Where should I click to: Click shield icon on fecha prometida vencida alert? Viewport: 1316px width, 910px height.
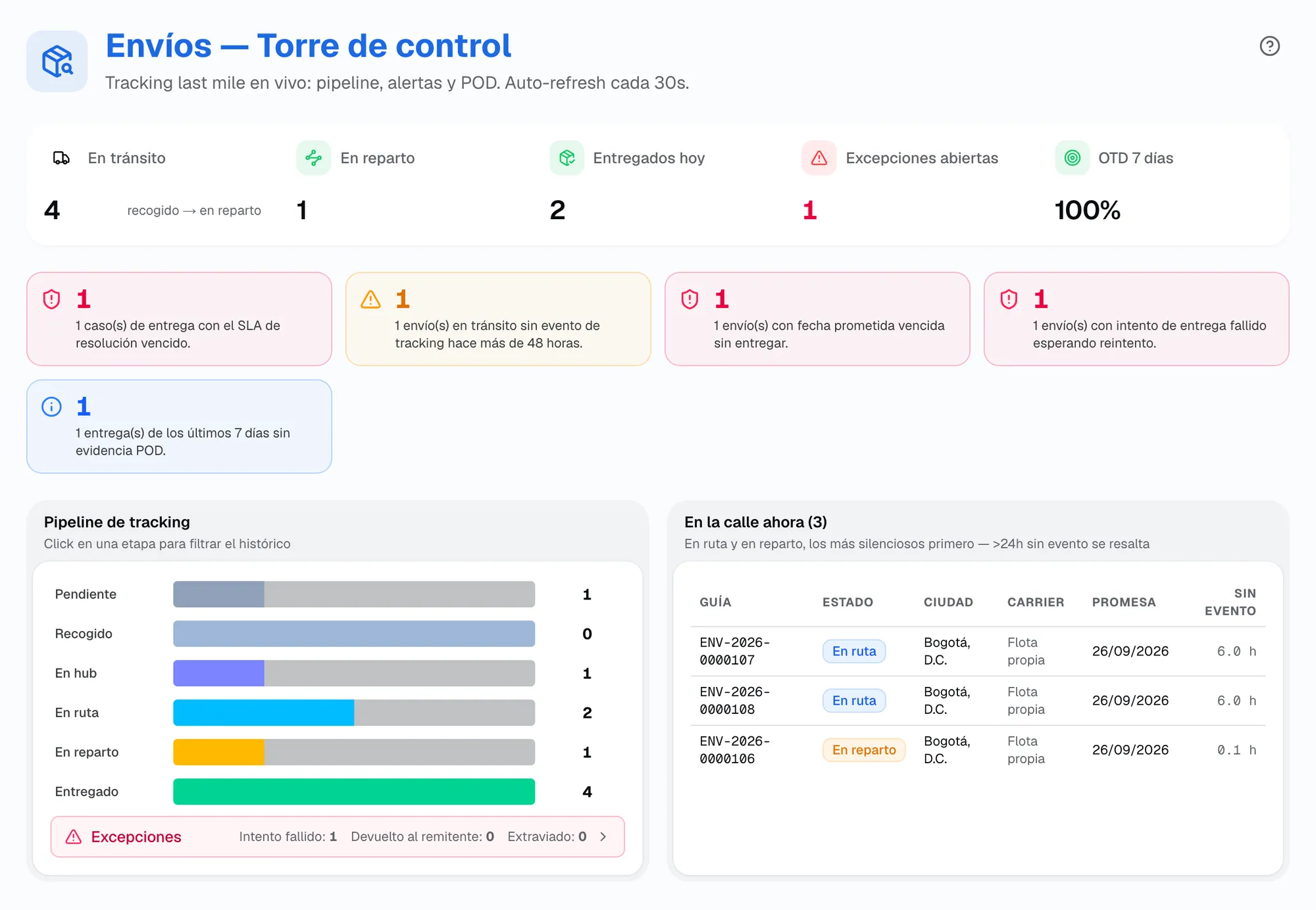pyautogui.click(x=690, y=299)
